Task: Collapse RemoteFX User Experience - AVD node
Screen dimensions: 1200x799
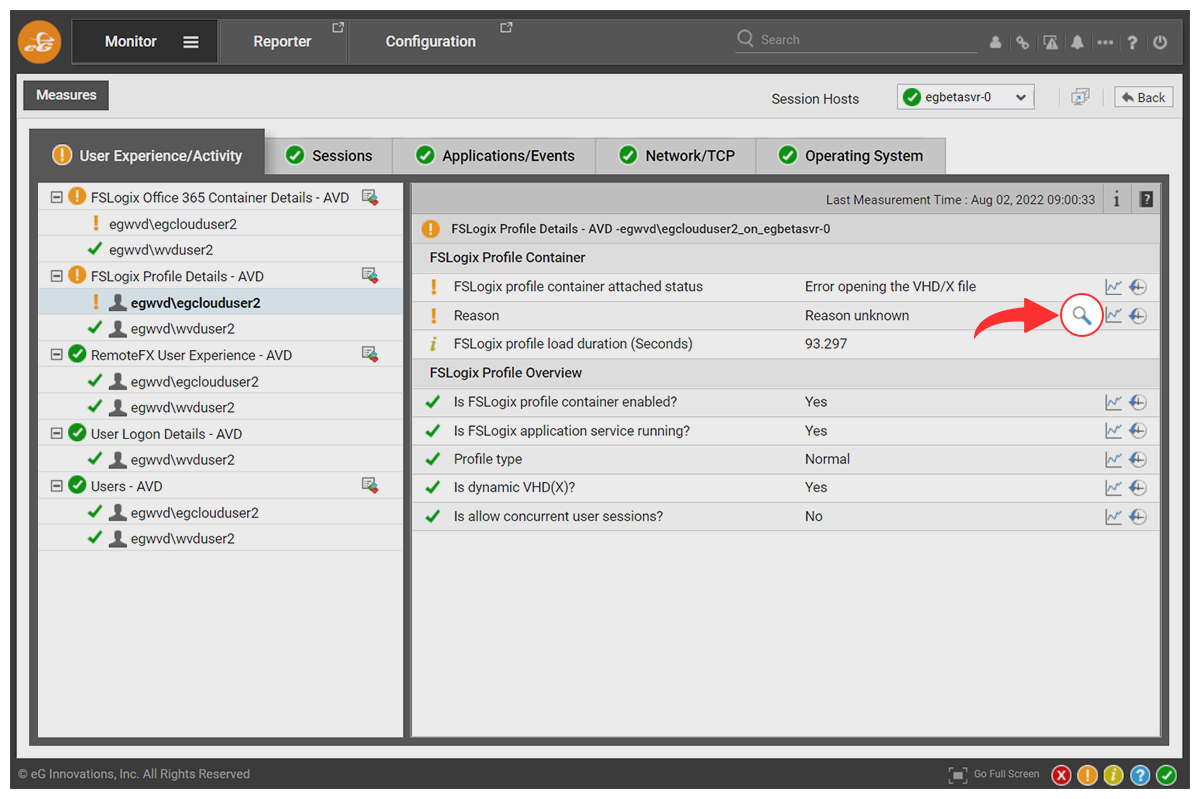Action: pos(56,355)
